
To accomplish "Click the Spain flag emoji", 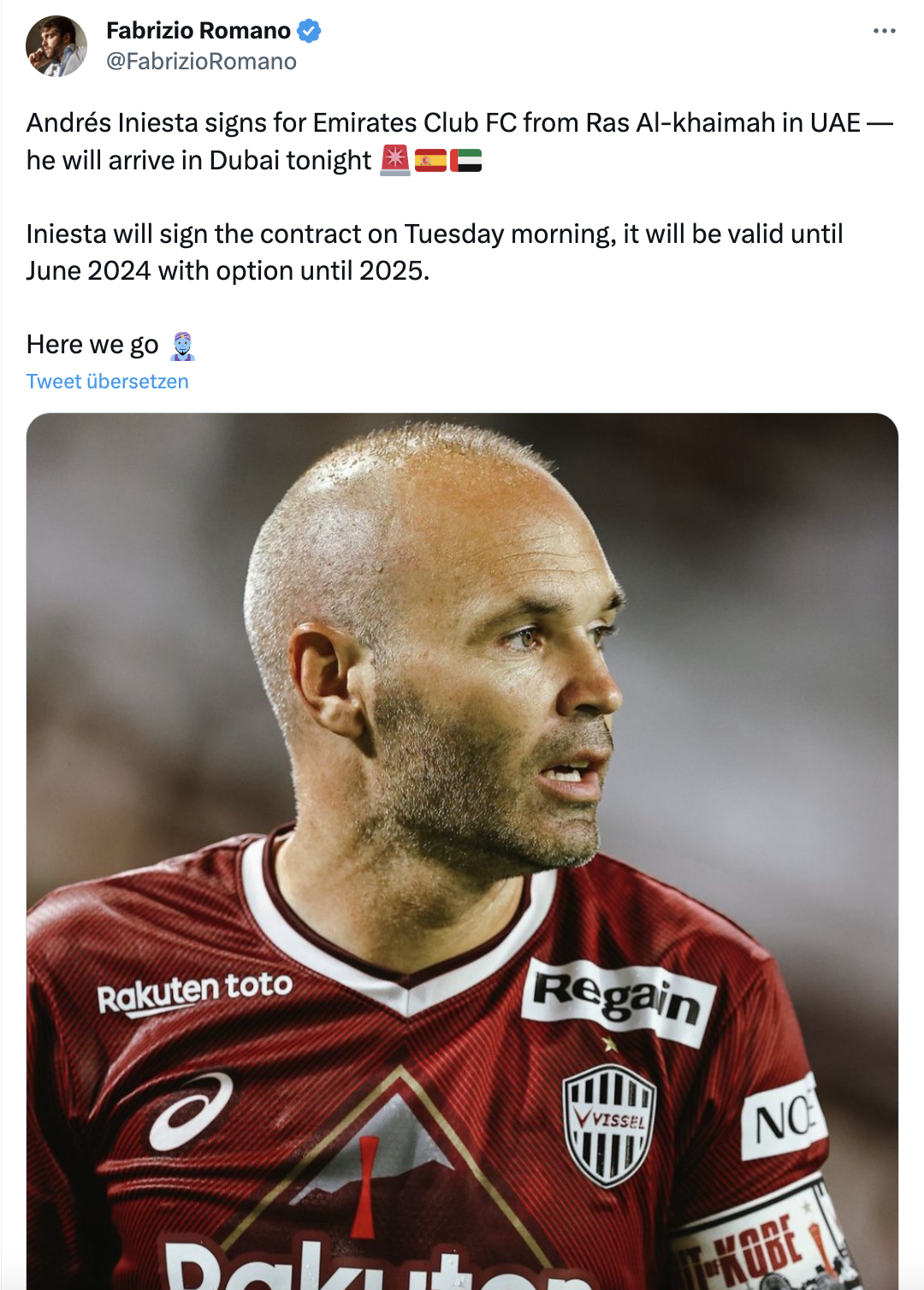I will (x=430, y=160).
